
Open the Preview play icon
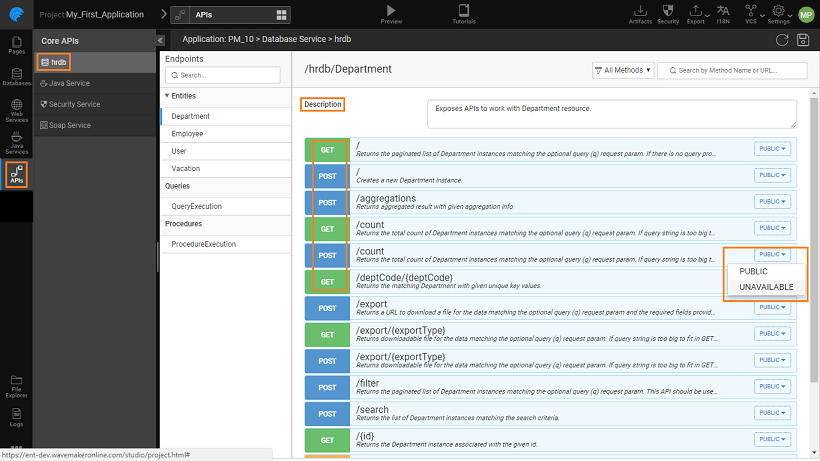coord(391,10)
